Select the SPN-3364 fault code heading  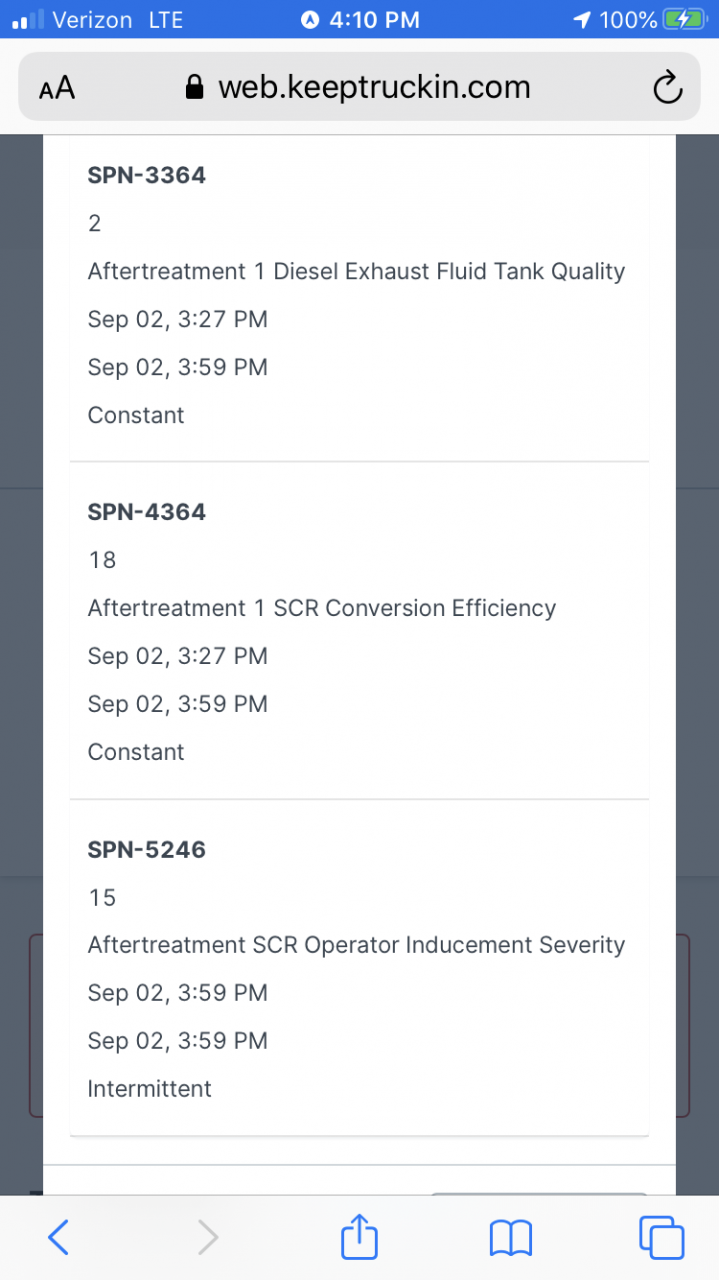147,175
